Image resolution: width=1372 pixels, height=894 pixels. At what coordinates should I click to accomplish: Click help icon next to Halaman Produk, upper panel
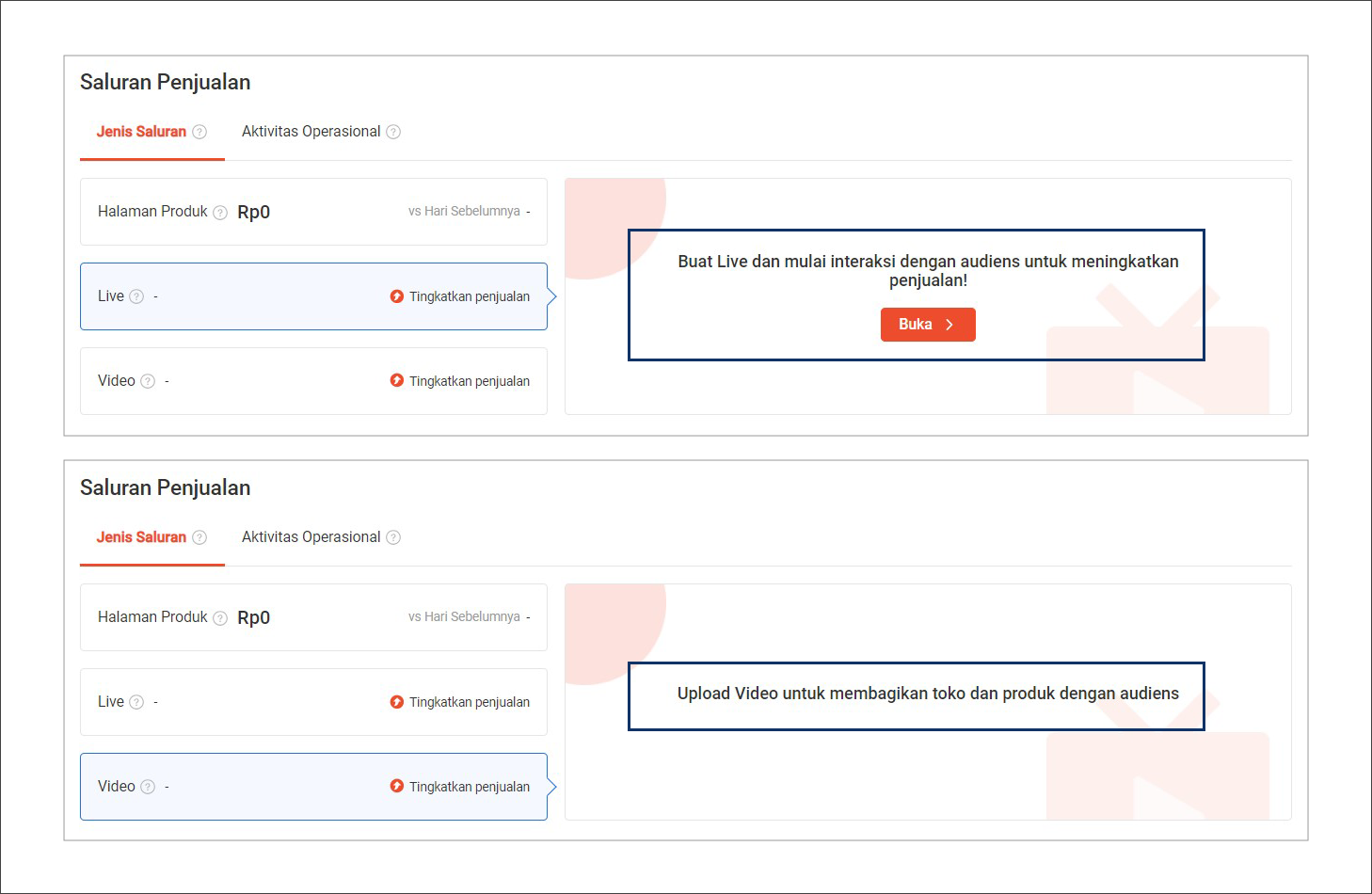click(x=220, y=213)
